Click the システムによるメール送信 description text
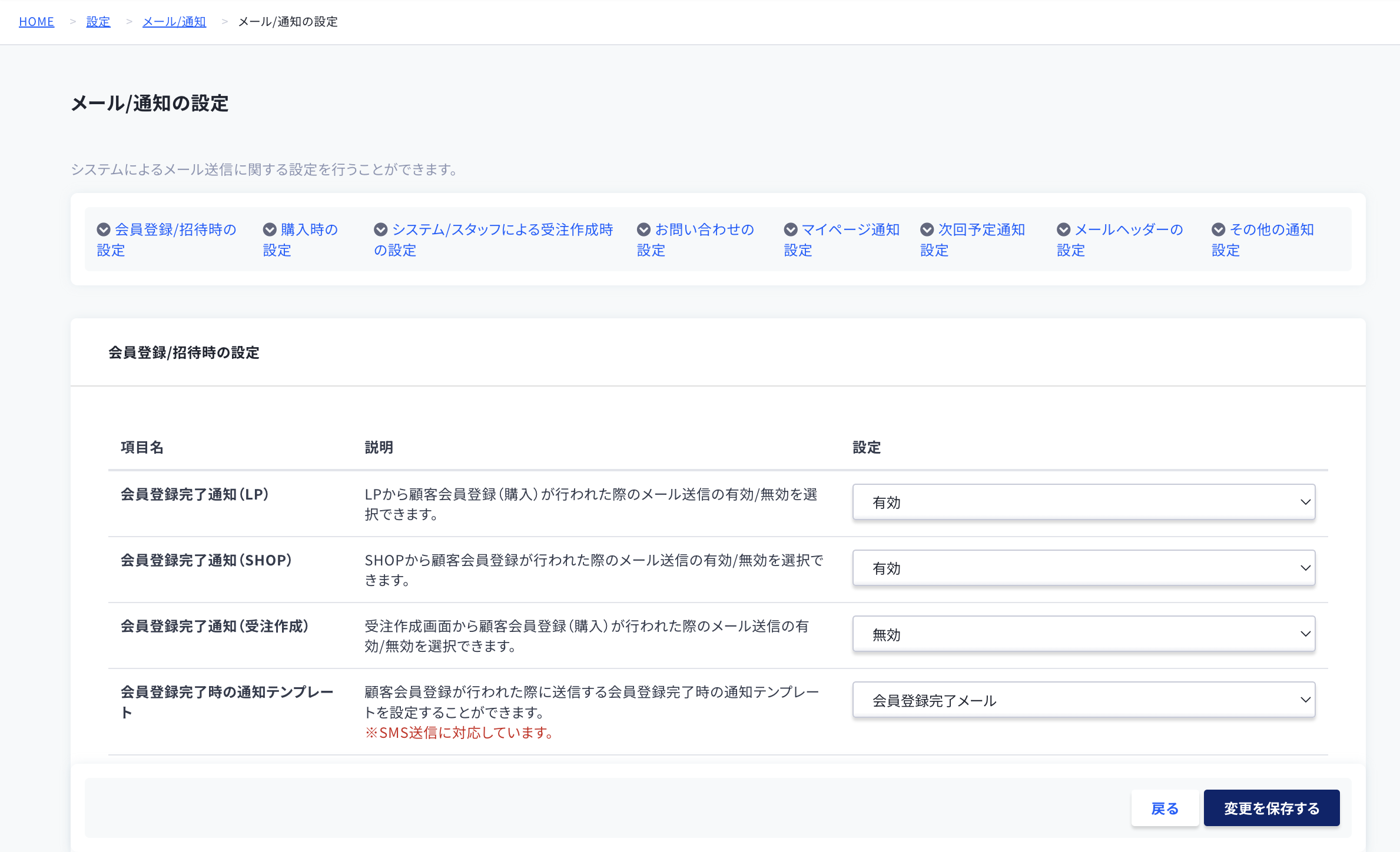Screen dimensions: 1400x852 click(264, 169)
